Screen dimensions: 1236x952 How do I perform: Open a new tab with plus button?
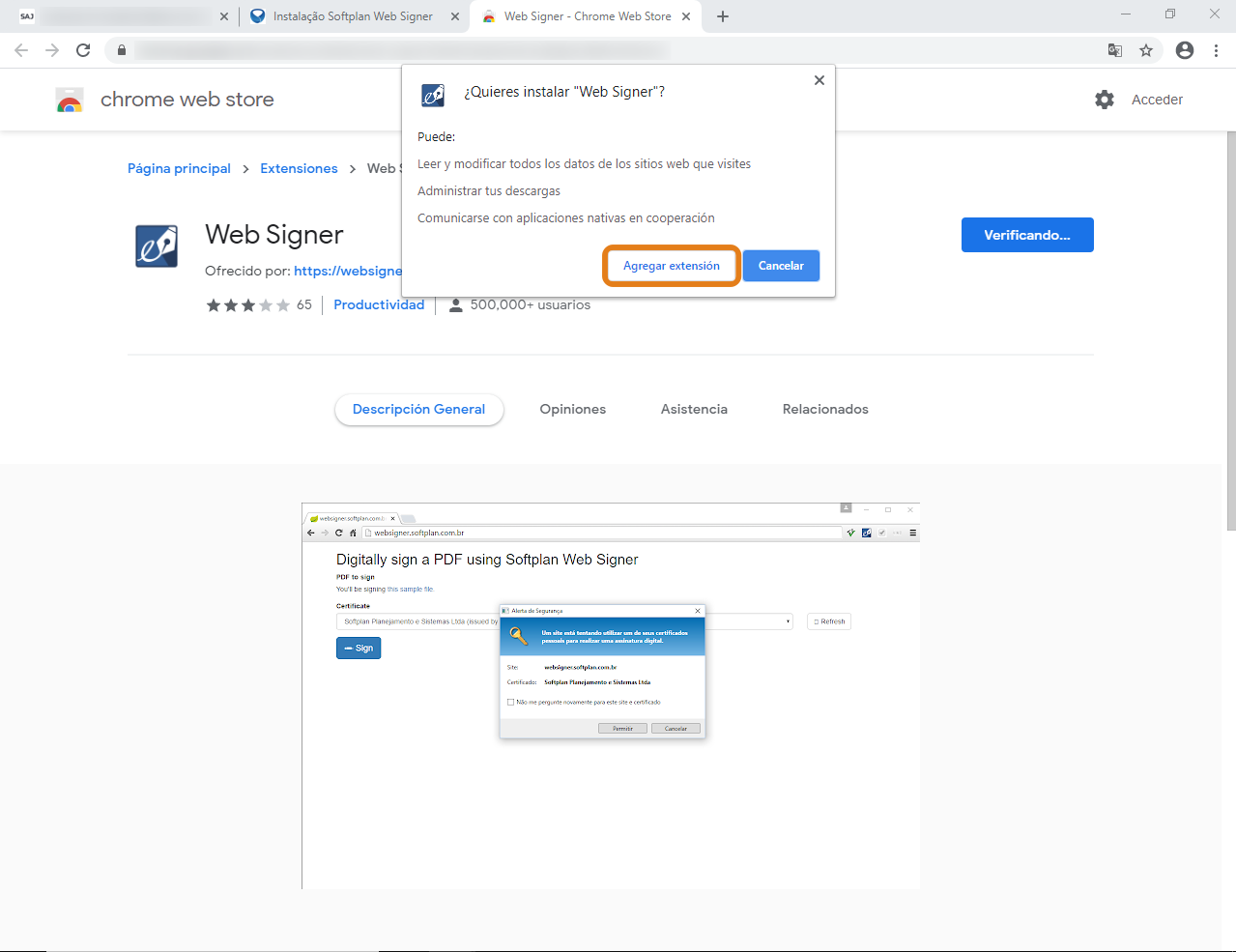point(723,16)
